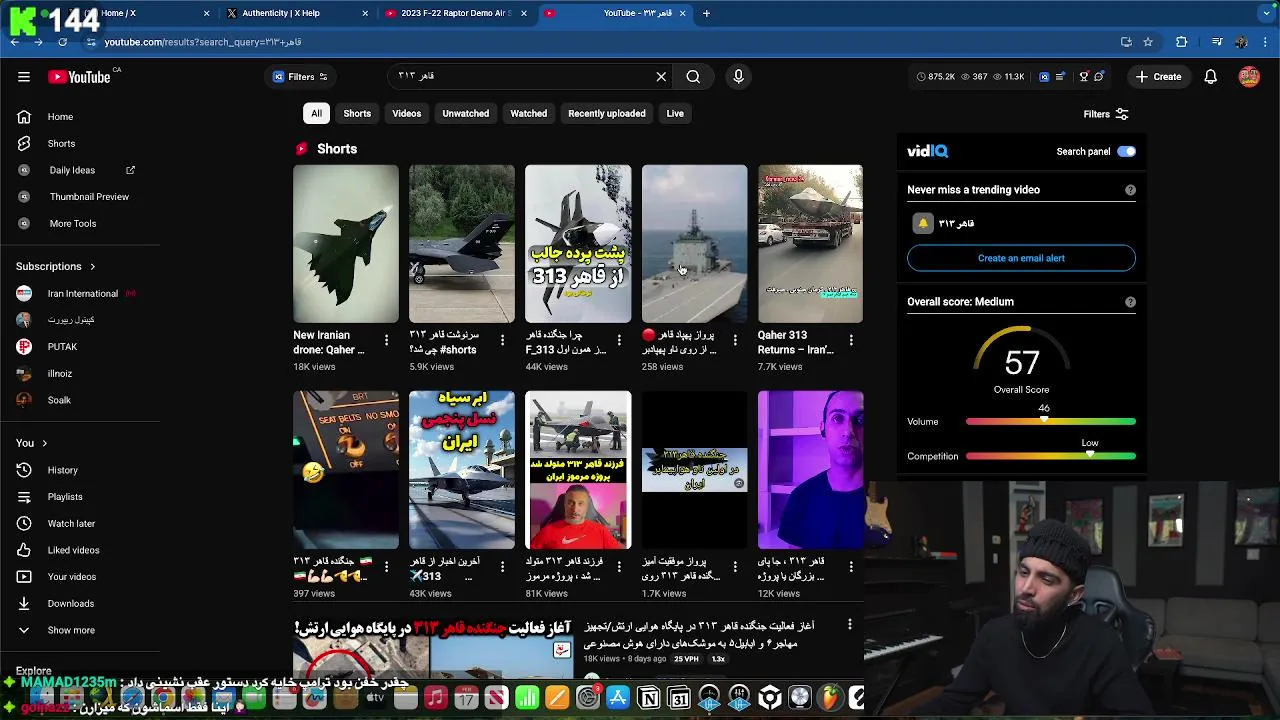Screen dimensions: 1280x720
Task: Open the notifications bell
Action: 1211,77
